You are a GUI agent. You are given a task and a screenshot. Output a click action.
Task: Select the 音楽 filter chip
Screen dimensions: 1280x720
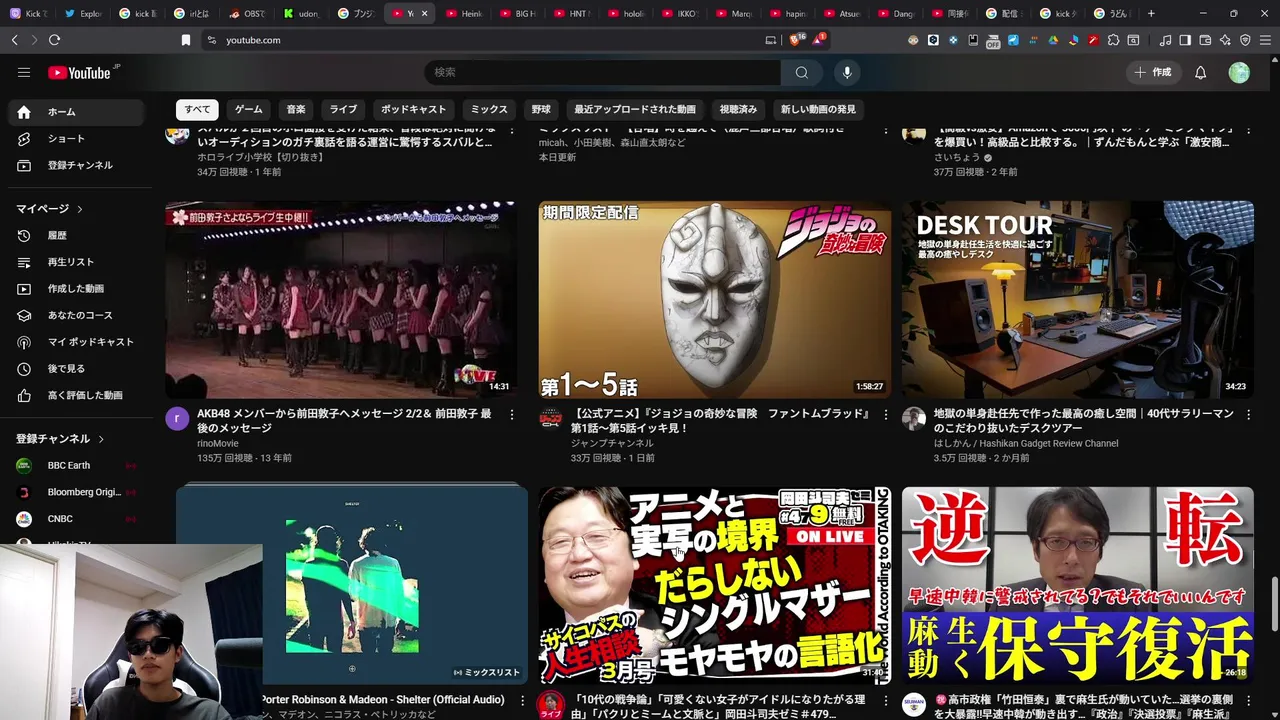pos(296,109)
